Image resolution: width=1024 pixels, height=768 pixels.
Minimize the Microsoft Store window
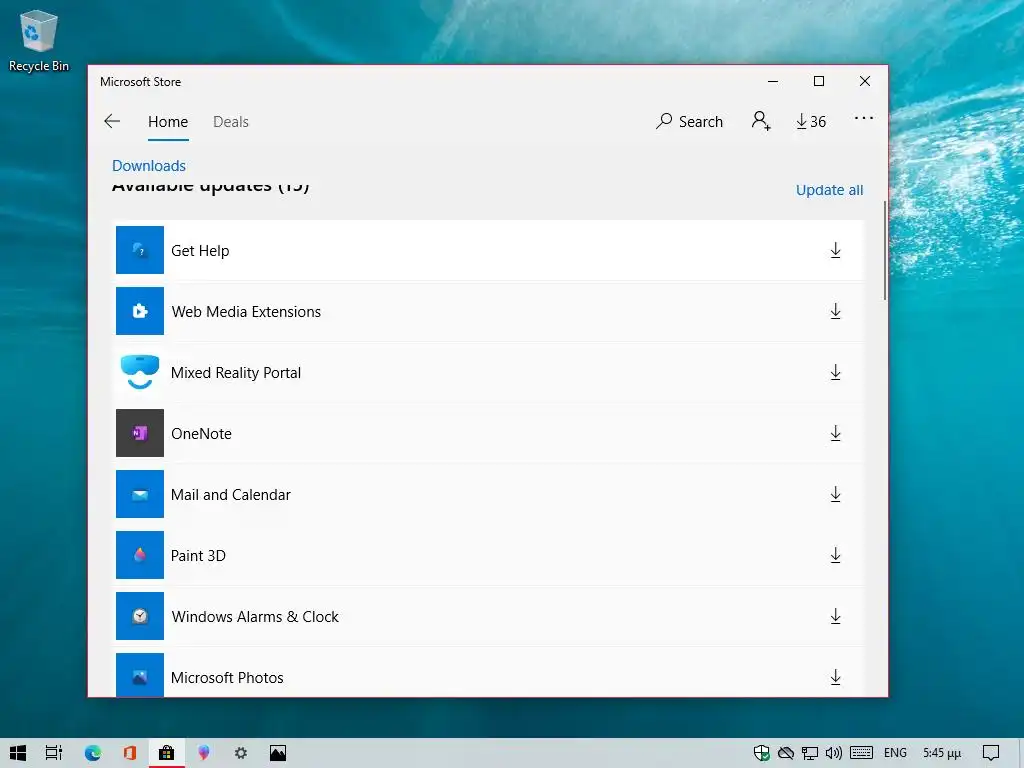[773, 81]
